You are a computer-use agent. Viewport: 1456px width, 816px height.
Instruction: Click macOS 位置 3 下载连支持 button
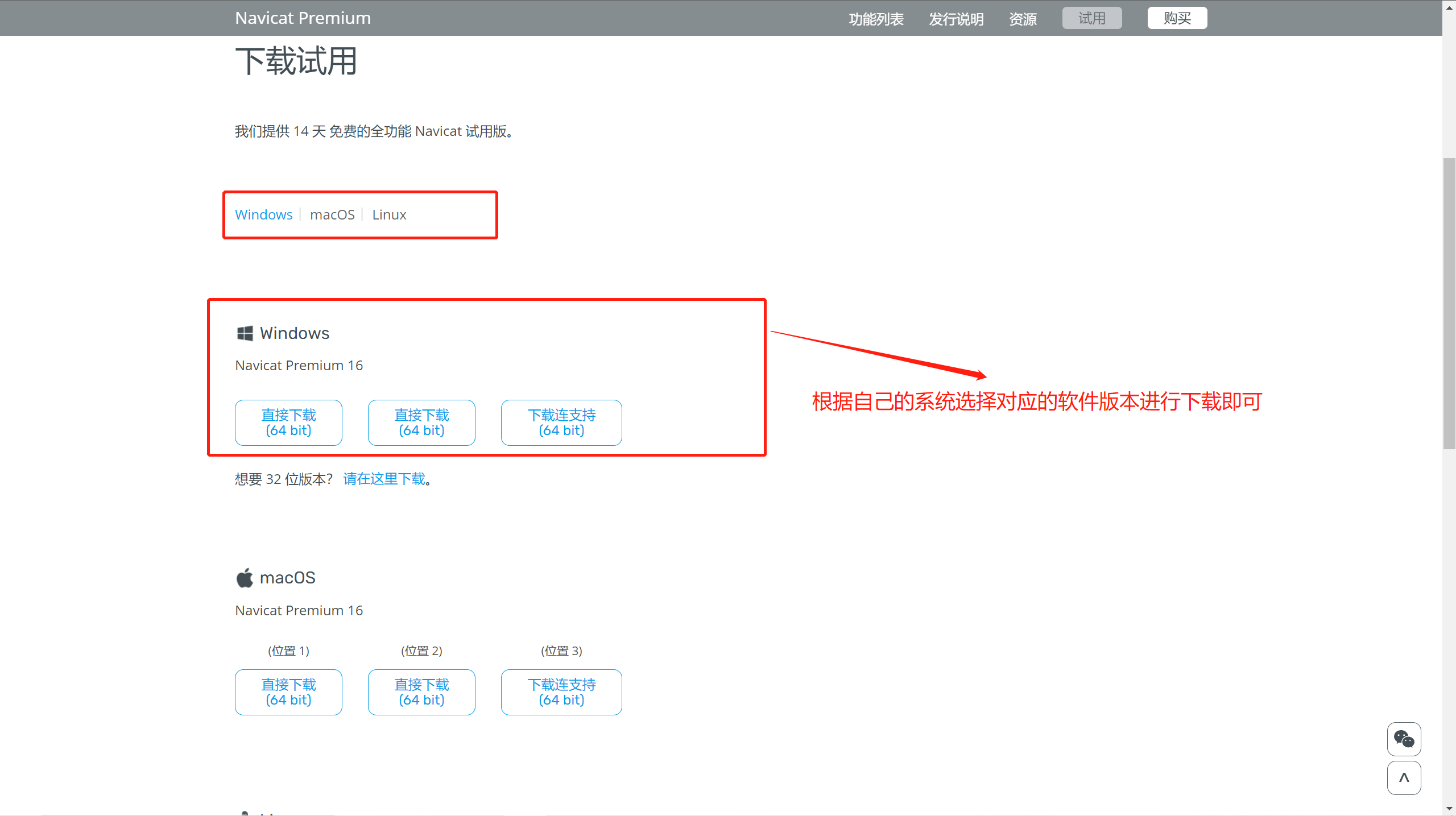pos(561,692)
